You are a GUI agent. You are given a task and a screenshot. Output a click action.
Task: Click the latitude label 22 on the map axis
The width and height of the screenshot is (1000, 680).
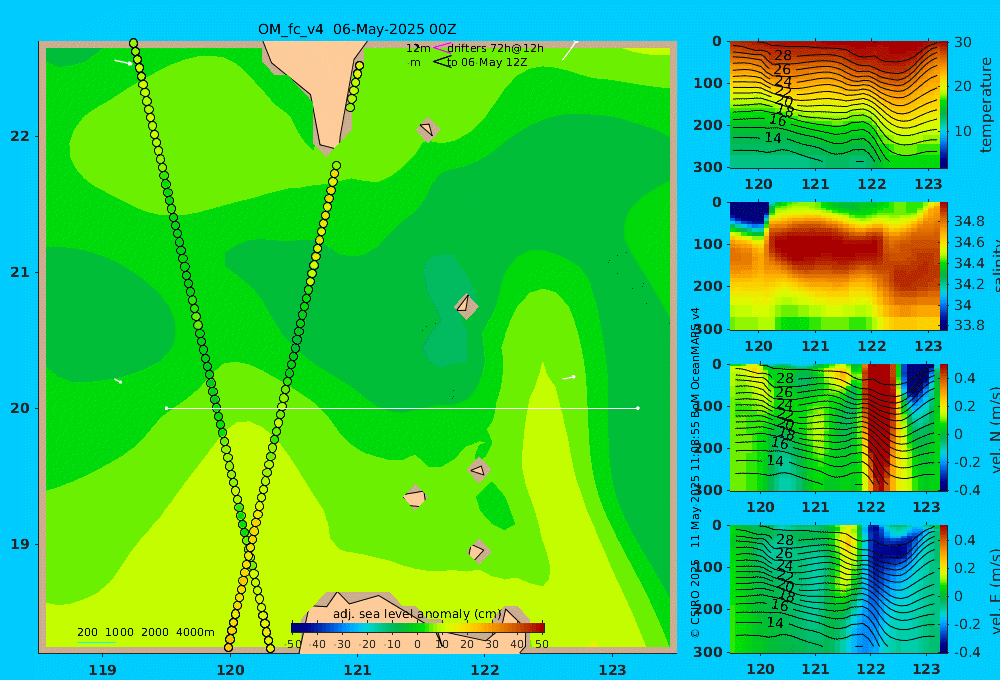tap(20, 136)
